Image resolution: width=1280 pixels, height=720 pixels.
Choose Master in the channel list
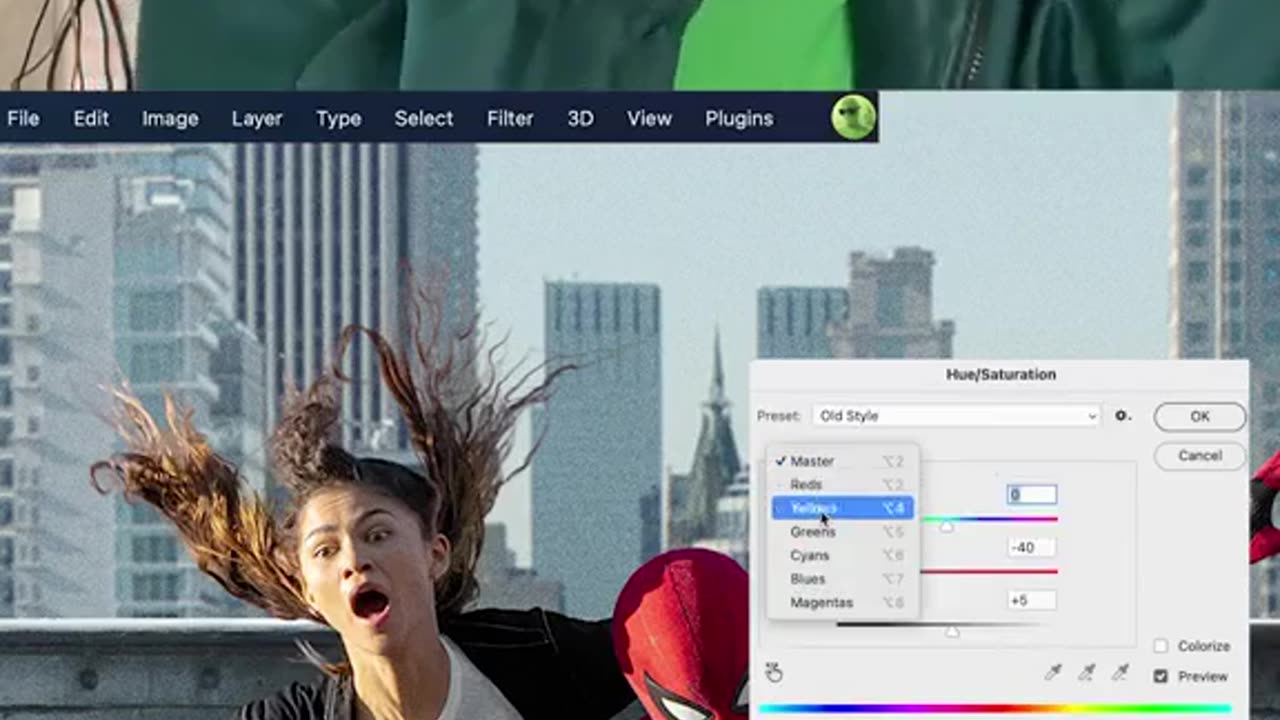[842, 461]
